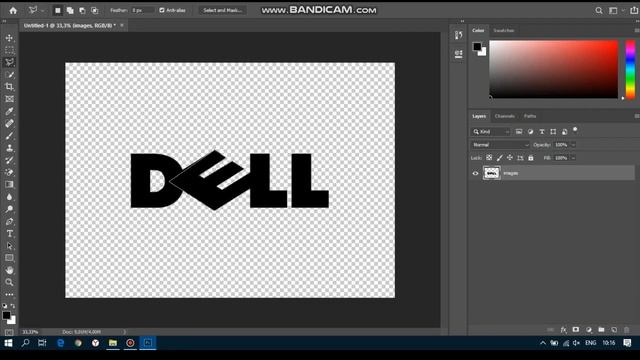This screenshot has height=360, width=640.
Task: Select the Rectangle shape tool
Action: coord(9,258)
